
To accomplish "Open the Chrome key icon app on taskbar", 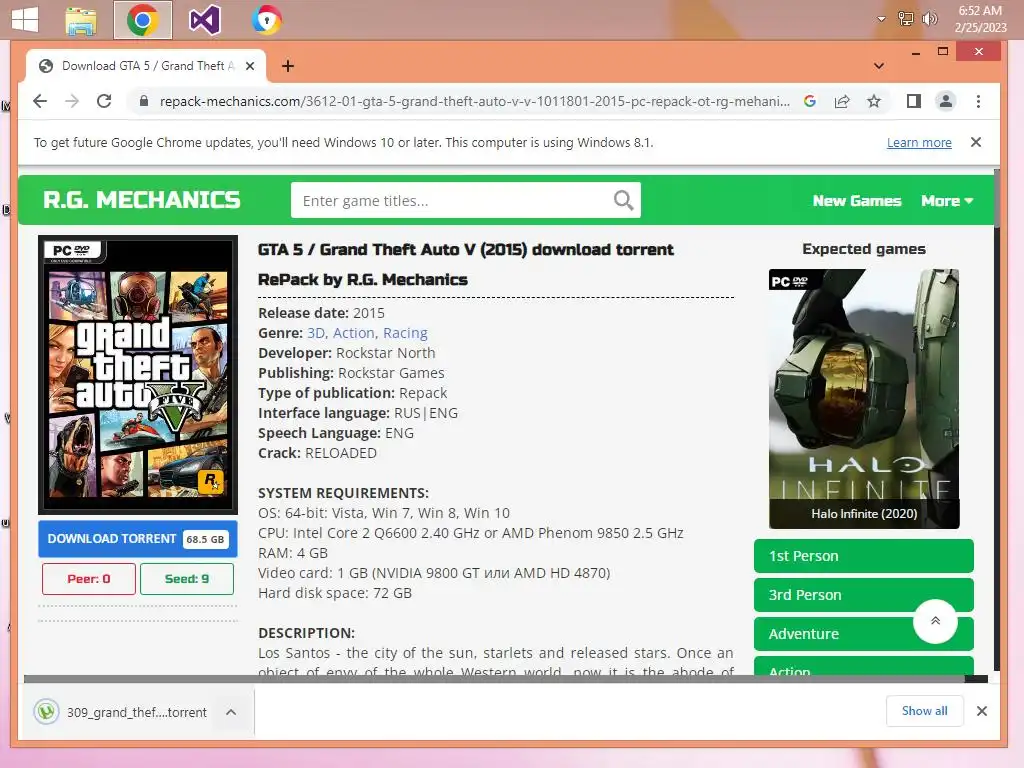I will click(x=266, y=20).
